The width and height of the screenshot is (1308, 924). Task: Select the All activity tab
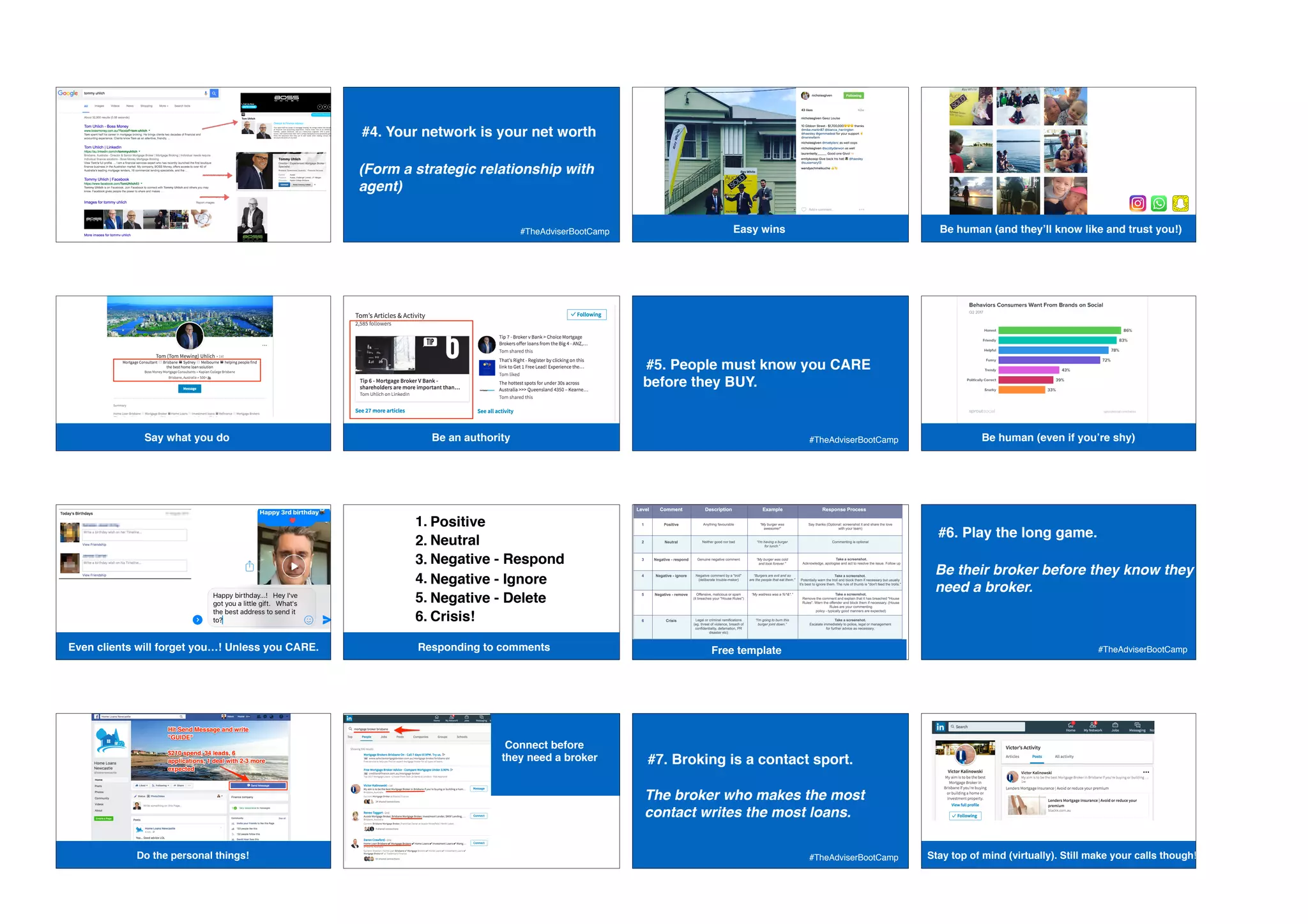[1064, 757]
